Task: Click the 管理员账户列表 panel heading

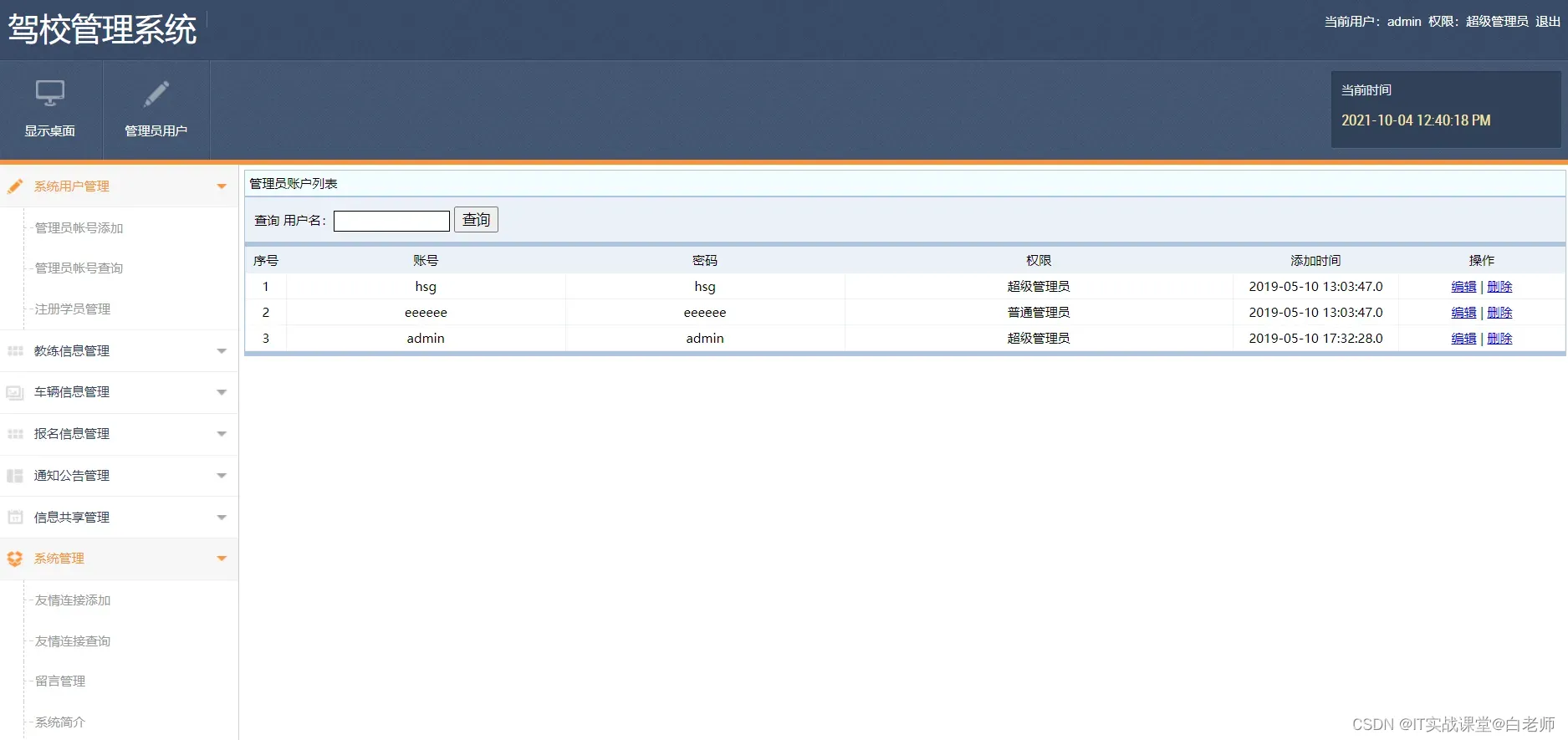Action: click(294, 184)
